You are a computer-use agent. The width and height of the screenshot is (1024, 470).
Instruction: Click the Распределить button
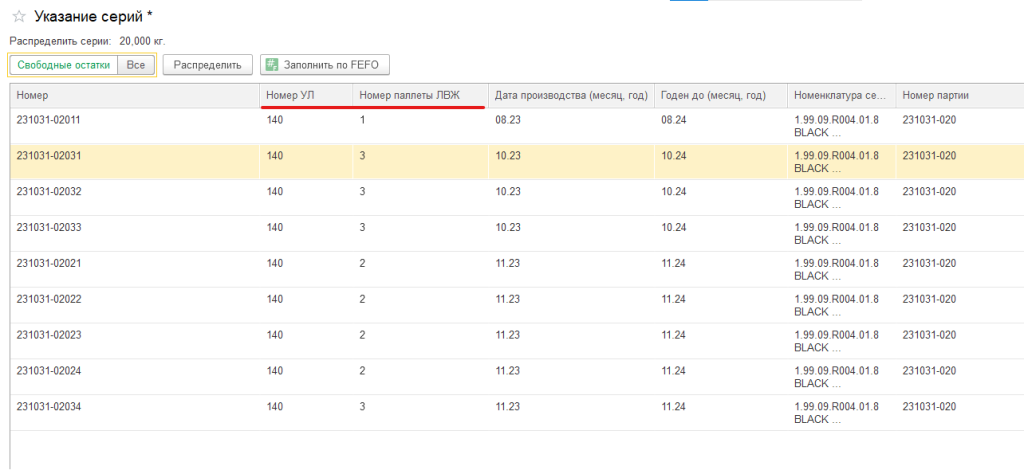[x=208, y=65]
